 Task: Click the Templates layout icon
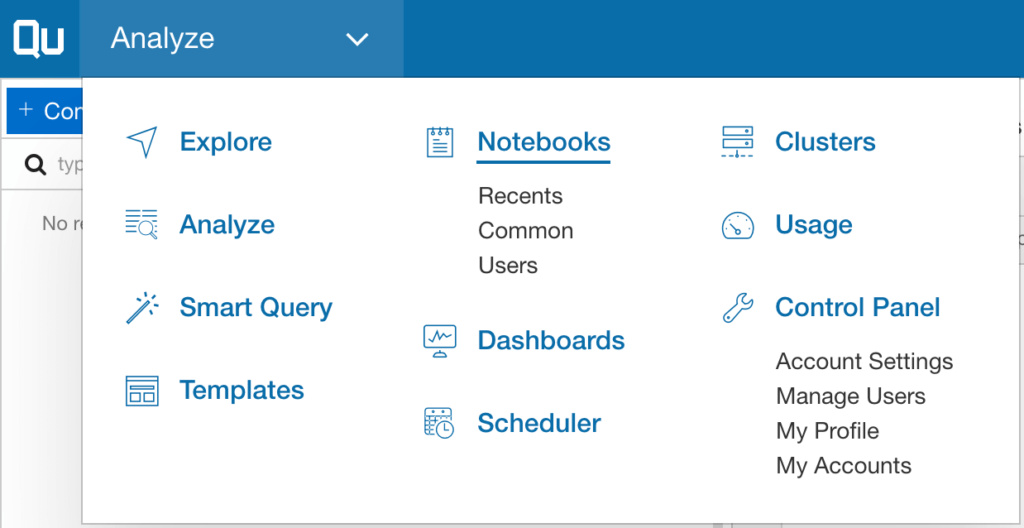[x=142, y=391]
